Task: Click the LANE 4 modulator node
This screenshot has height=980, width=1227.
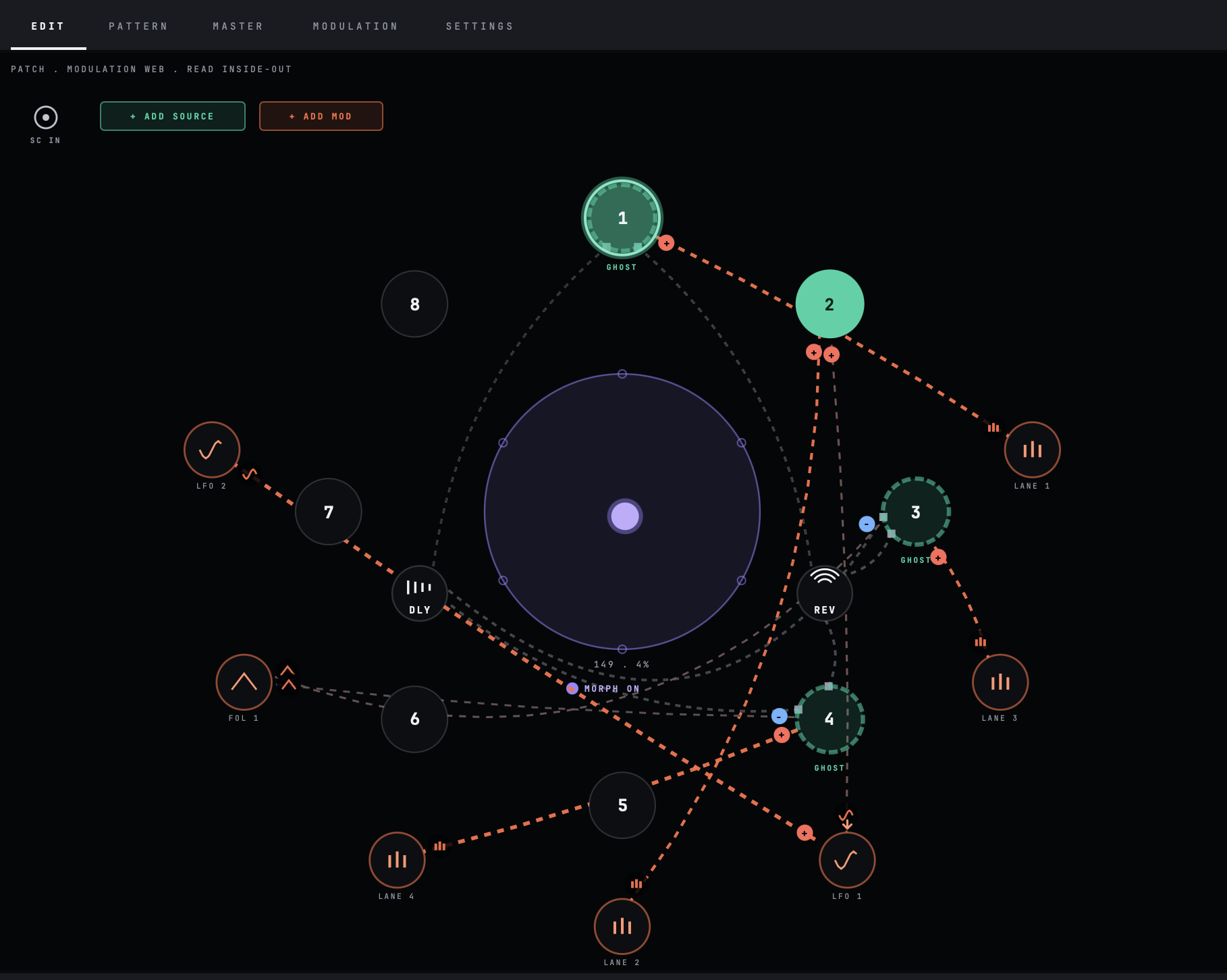Action: 398,860
